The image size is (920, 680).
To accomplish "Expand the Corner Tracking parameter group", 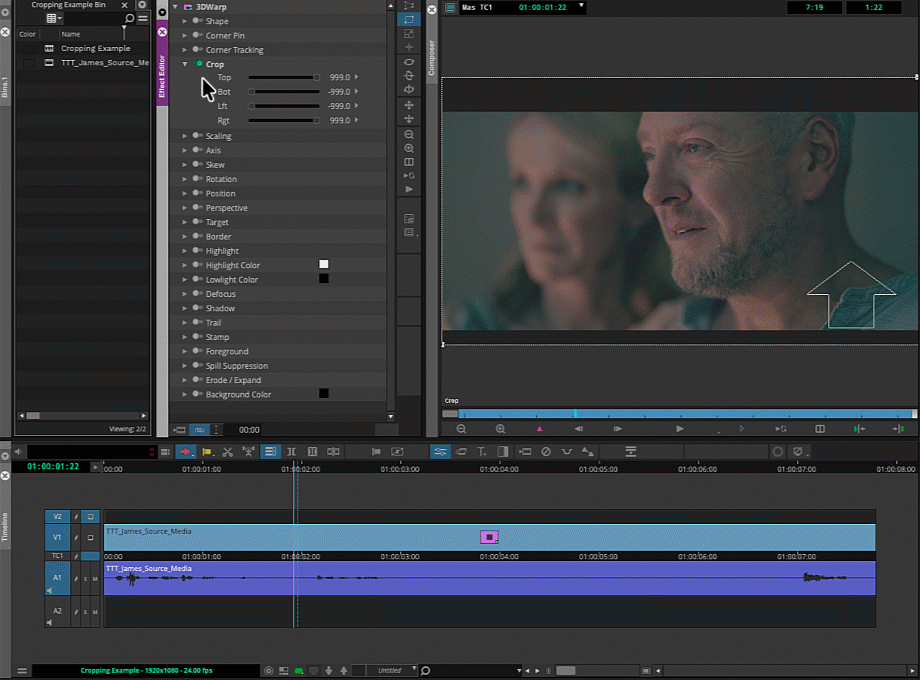I will 185,50.
